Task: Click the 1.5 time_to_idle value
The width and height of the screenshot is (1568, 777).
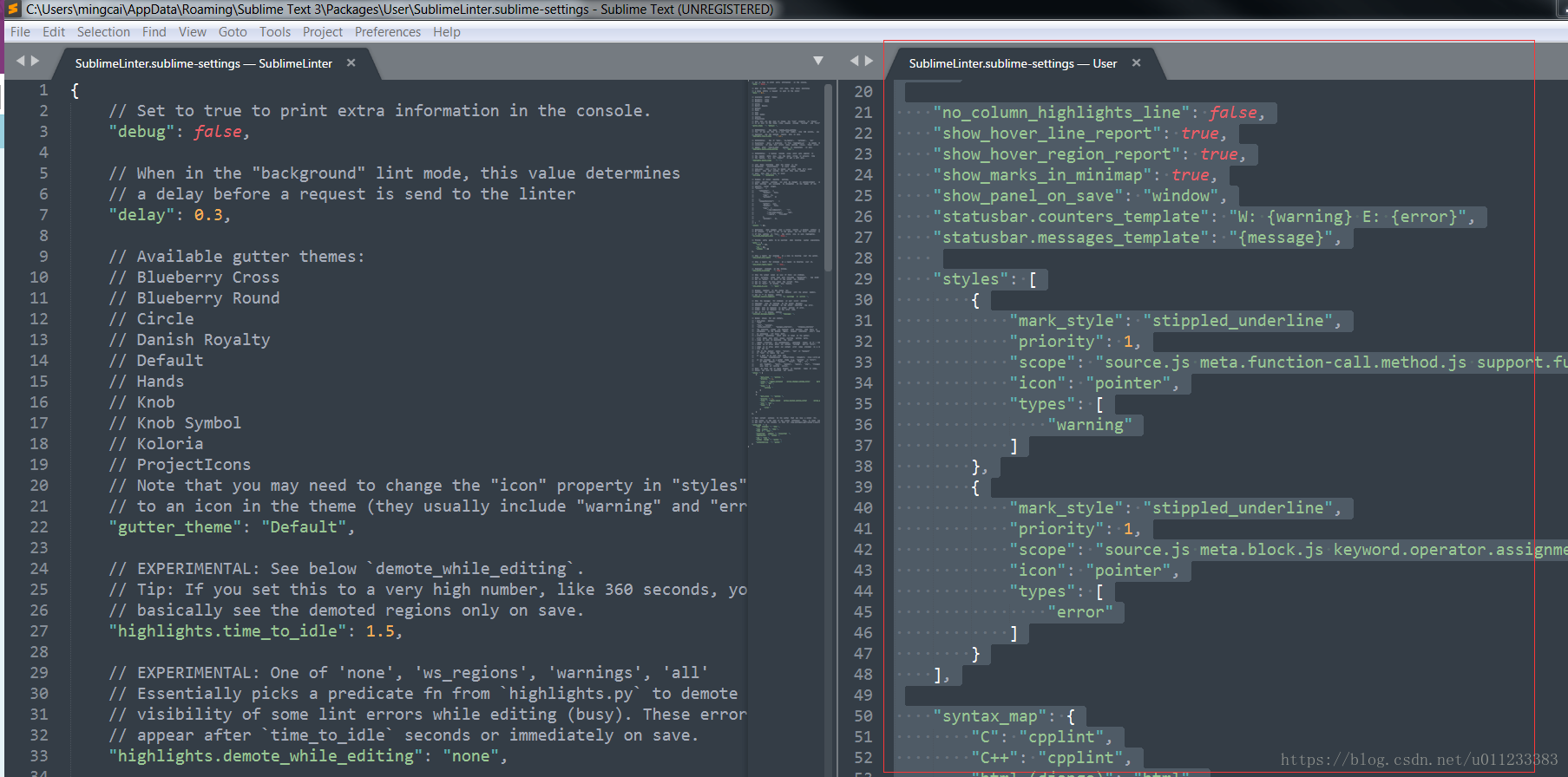Action: (380, 631)
